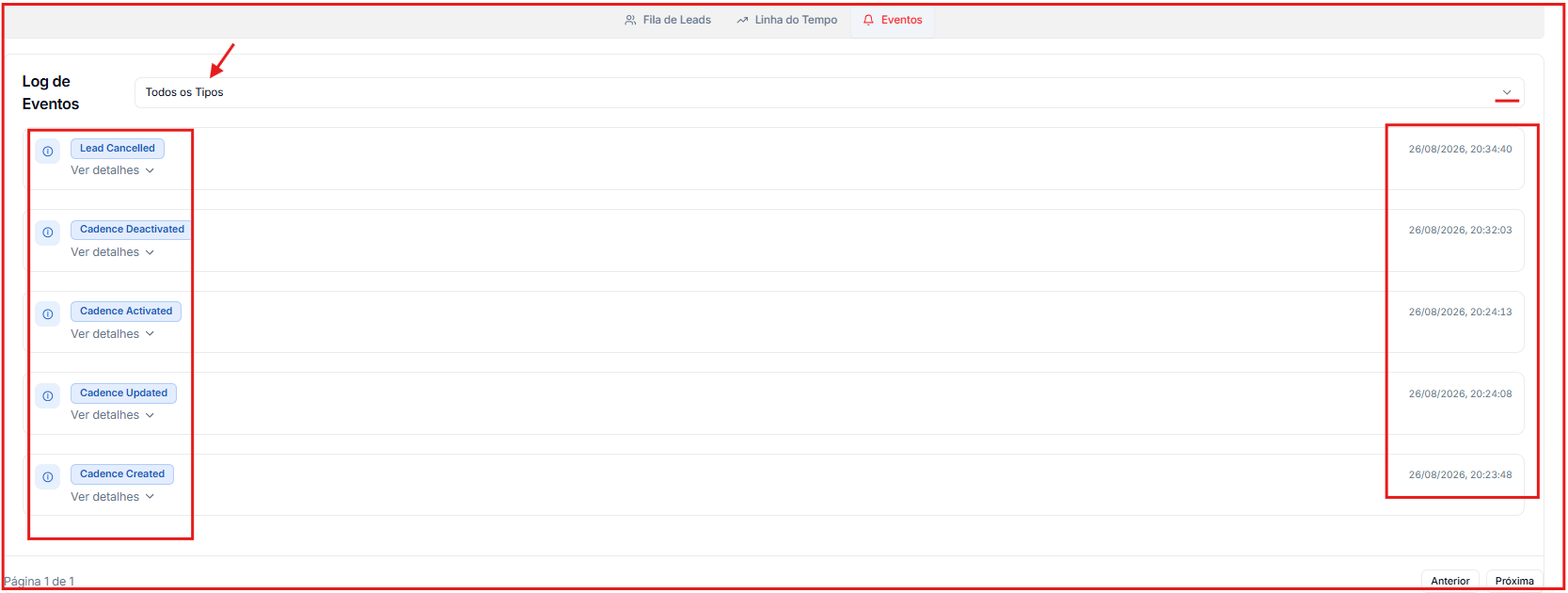This screenshot has width=1568, height=593.
Task: Expand Ver detalhes under Cadence Updated
Action: coord(113,415)
